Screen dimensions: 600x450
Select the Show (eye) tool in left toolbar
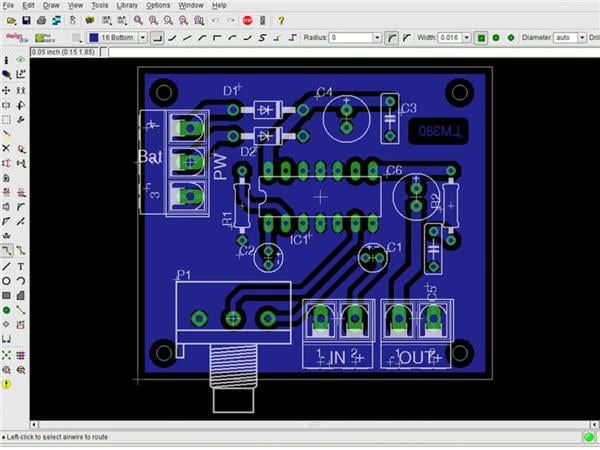[x=20, y=61]
